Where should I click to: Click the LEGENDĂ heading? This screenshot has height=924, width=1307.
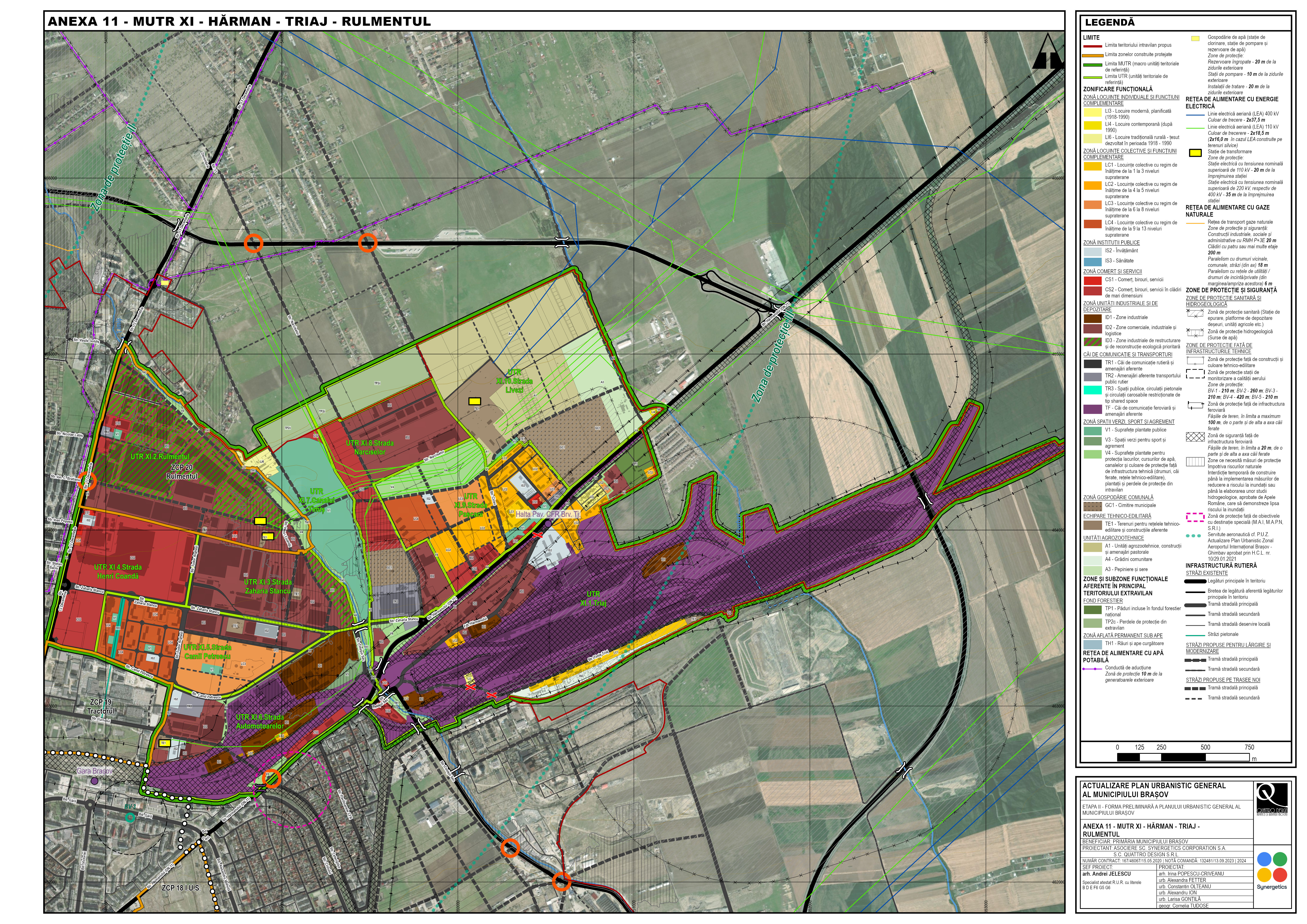(1110, 23)
